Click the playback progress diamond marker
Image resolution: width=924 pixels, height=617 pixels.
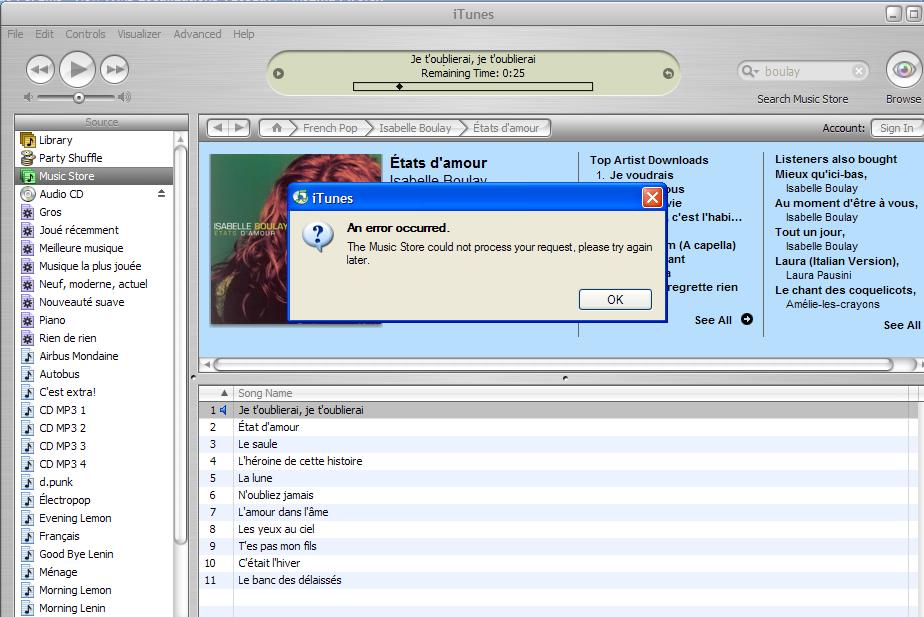pos(400,87)
